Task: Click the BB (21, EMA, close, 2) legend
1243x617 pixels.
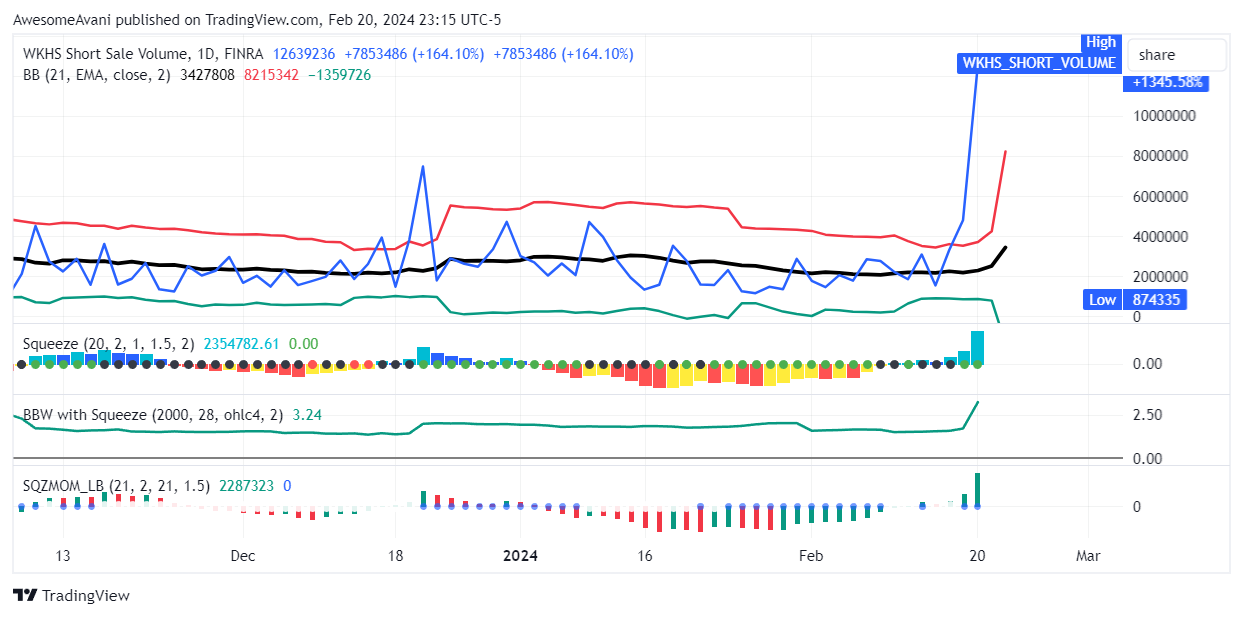Action: [x=97, y=75]
